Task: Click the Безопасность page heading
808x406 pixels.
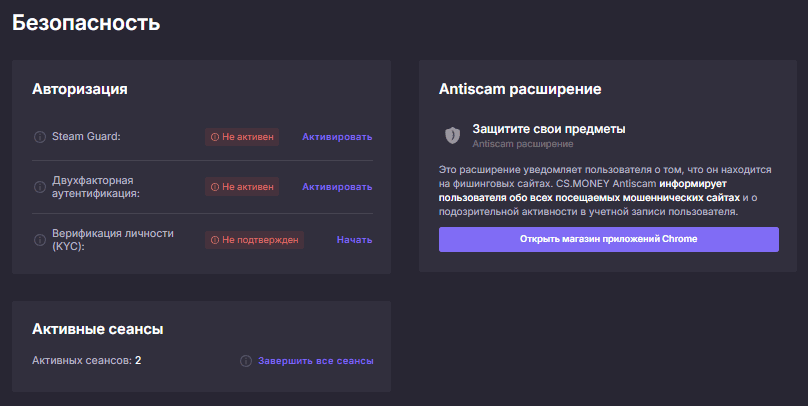Action: (85, 23)
